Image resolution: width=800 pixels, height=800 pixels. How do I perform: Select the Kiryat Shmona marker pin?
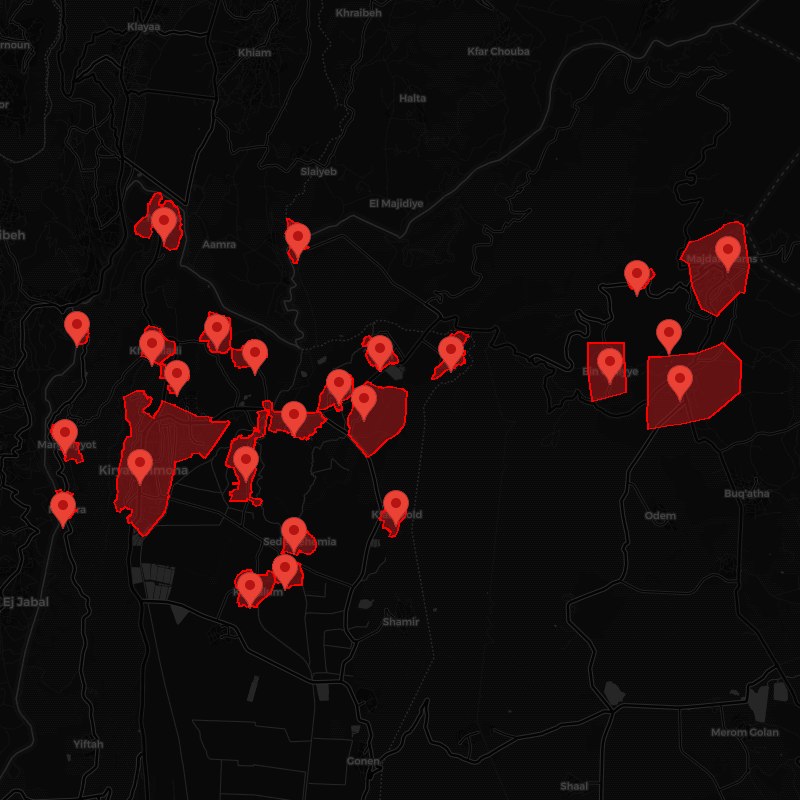click(x=140, y=465)
